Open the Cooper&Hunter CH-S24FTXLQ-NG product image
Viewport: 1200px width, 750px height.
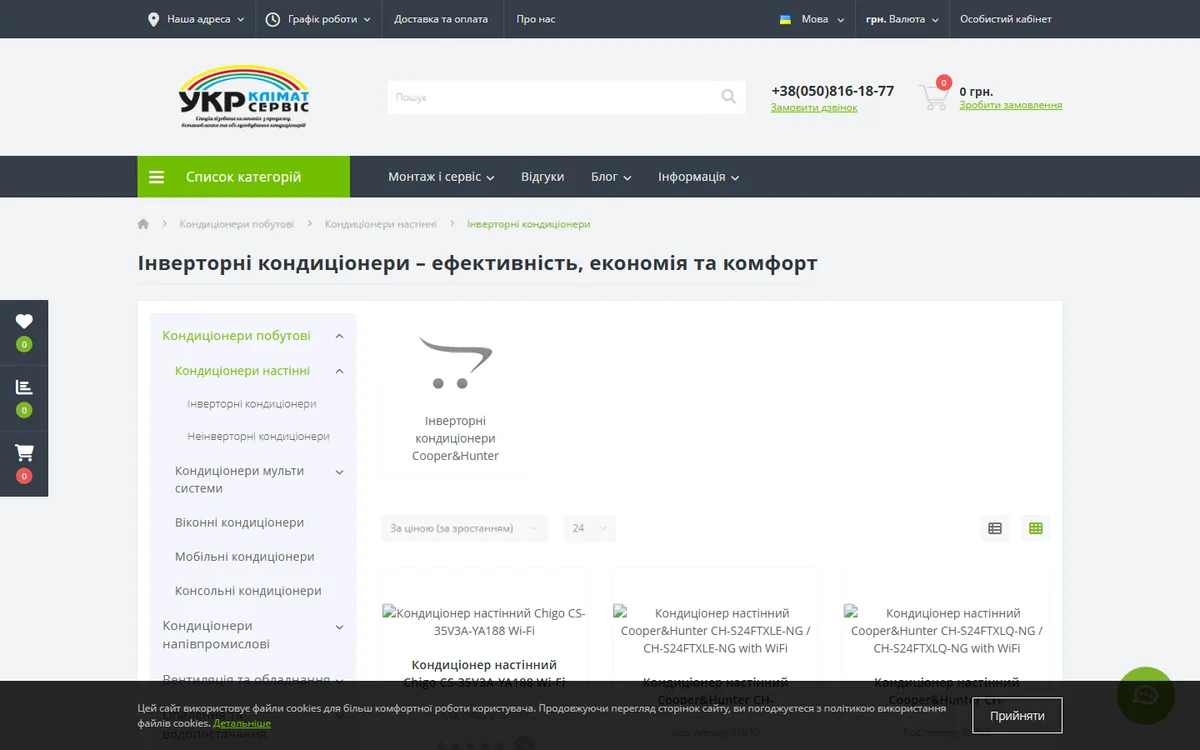click(x=946, y=630)
